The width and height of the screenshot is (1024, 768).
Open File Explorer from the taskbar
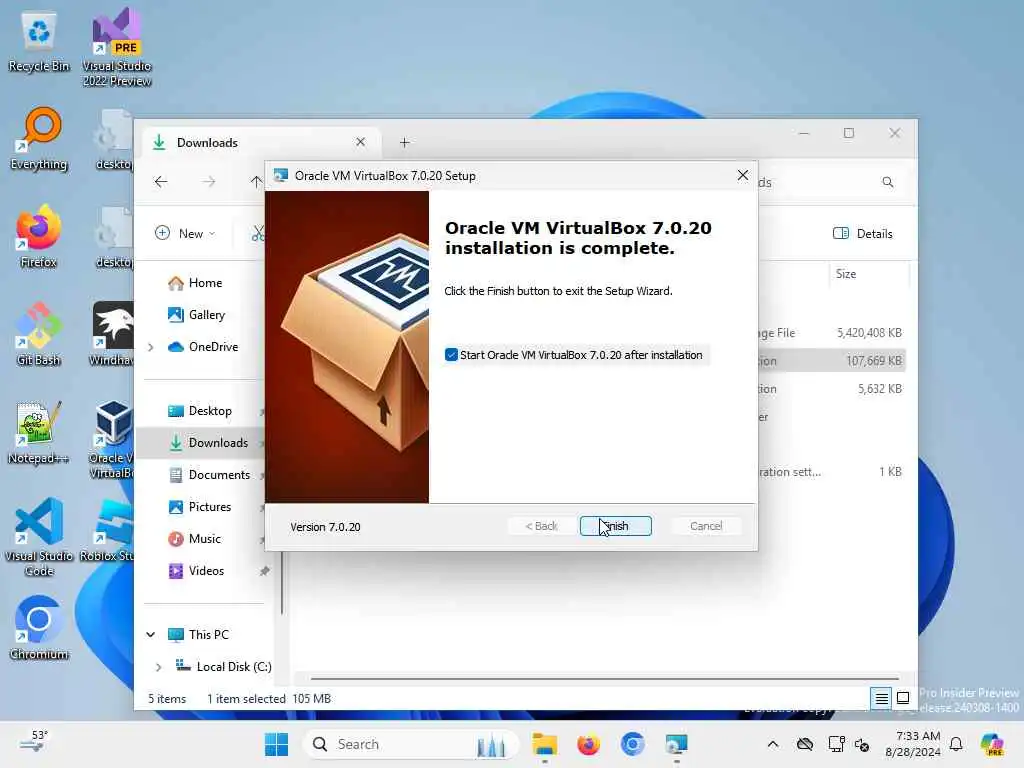544,744
